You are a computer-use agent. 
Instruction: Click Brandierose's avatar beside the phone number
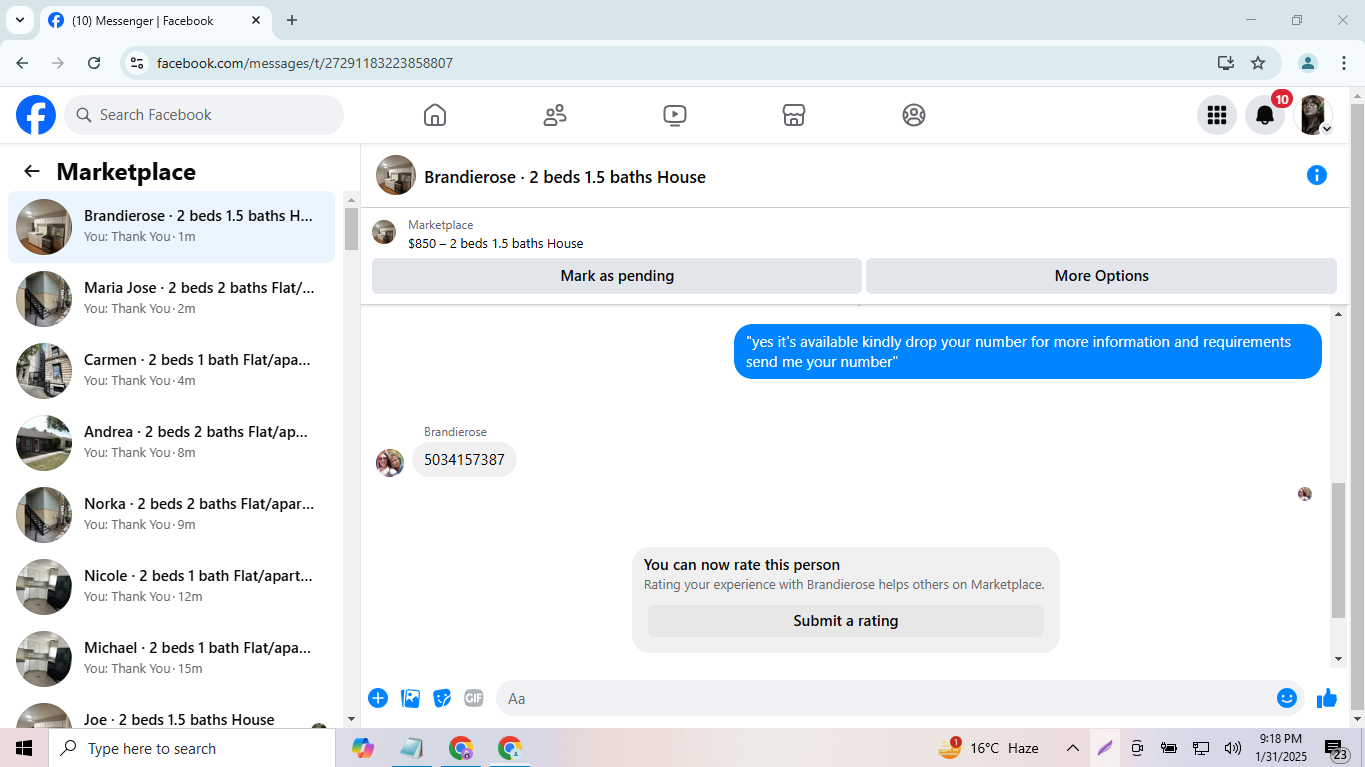(390, 462)
